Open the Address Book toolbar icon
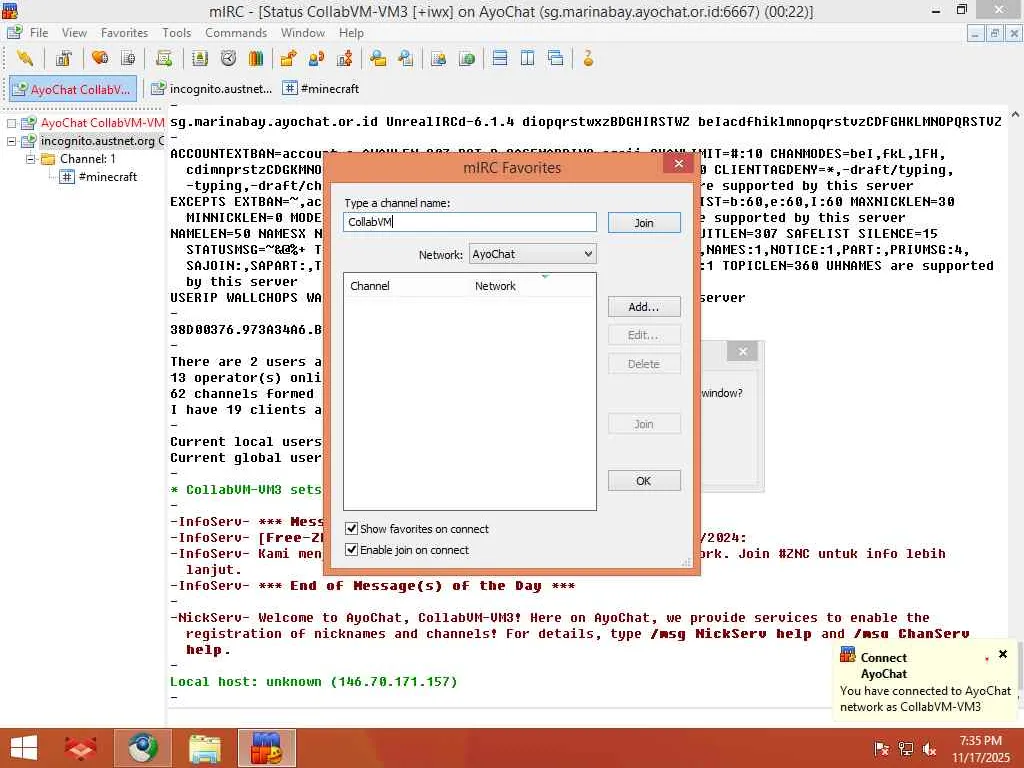1024x768 pixels. tap(200, 59)
